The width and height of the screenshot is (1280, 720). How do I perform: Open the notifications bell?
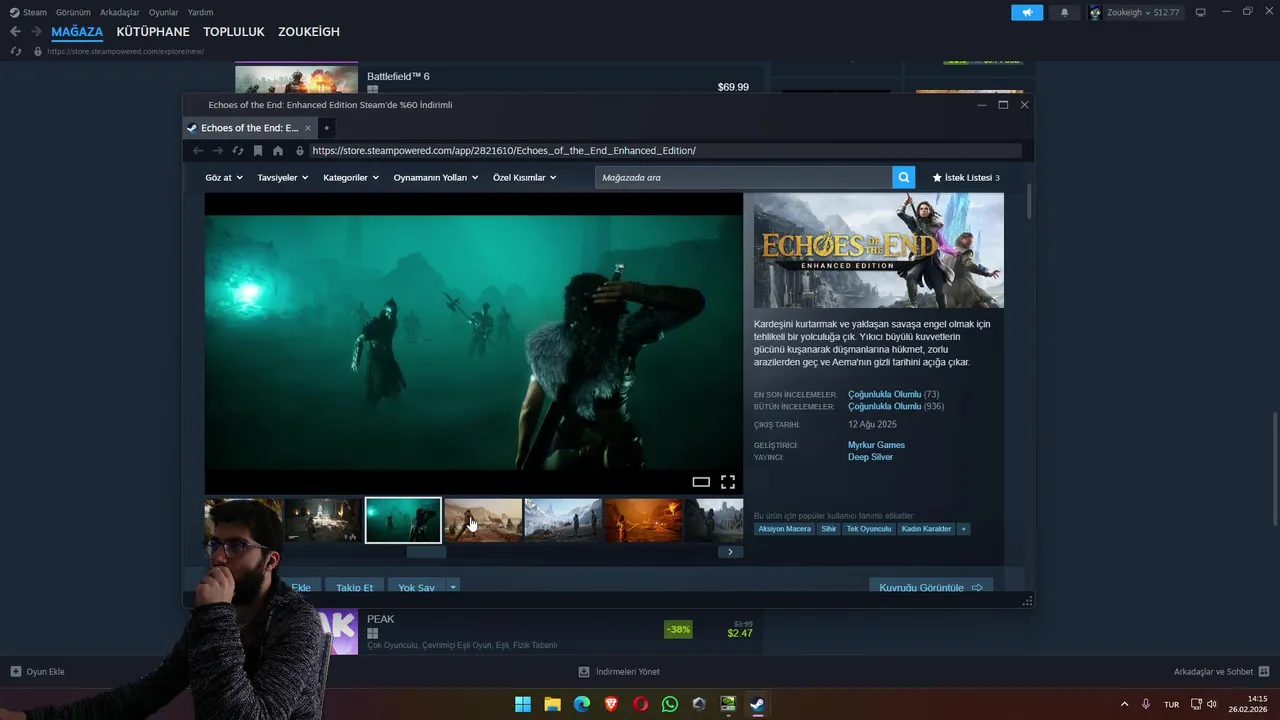point(1064,12)
